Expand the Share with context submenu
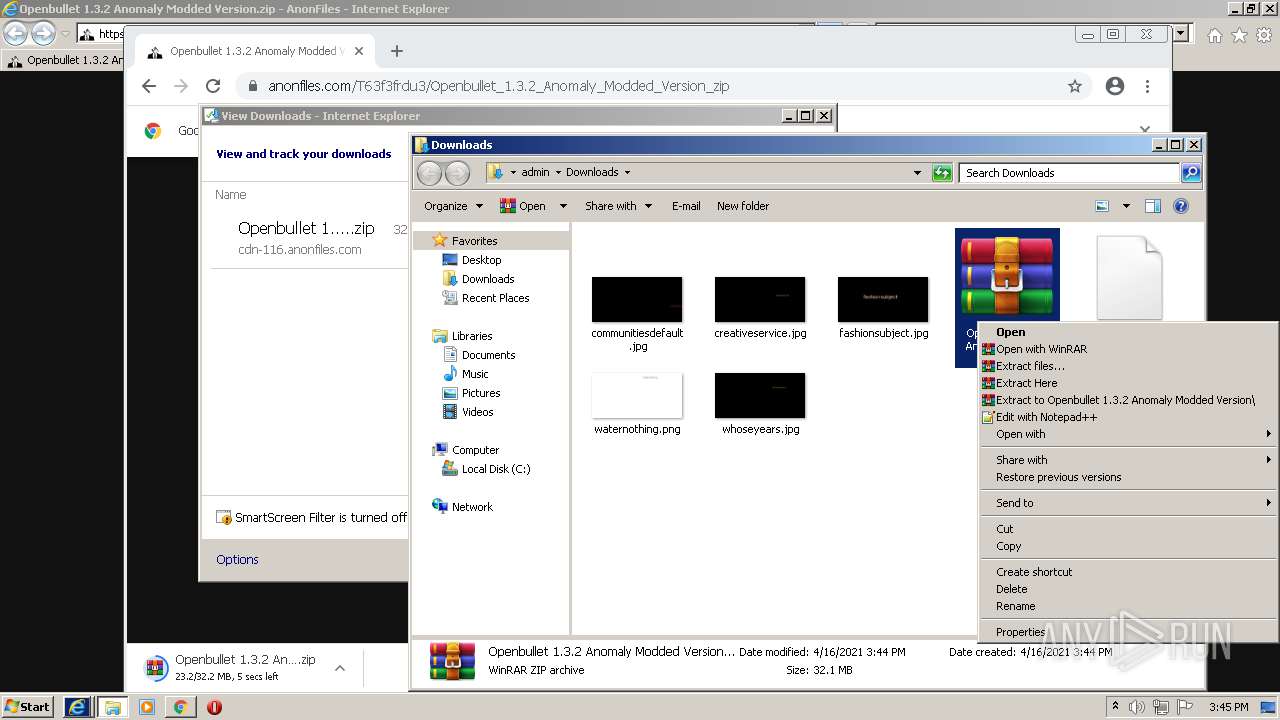The height and width of the screenshot is (720, 1280). point(1127,460)
